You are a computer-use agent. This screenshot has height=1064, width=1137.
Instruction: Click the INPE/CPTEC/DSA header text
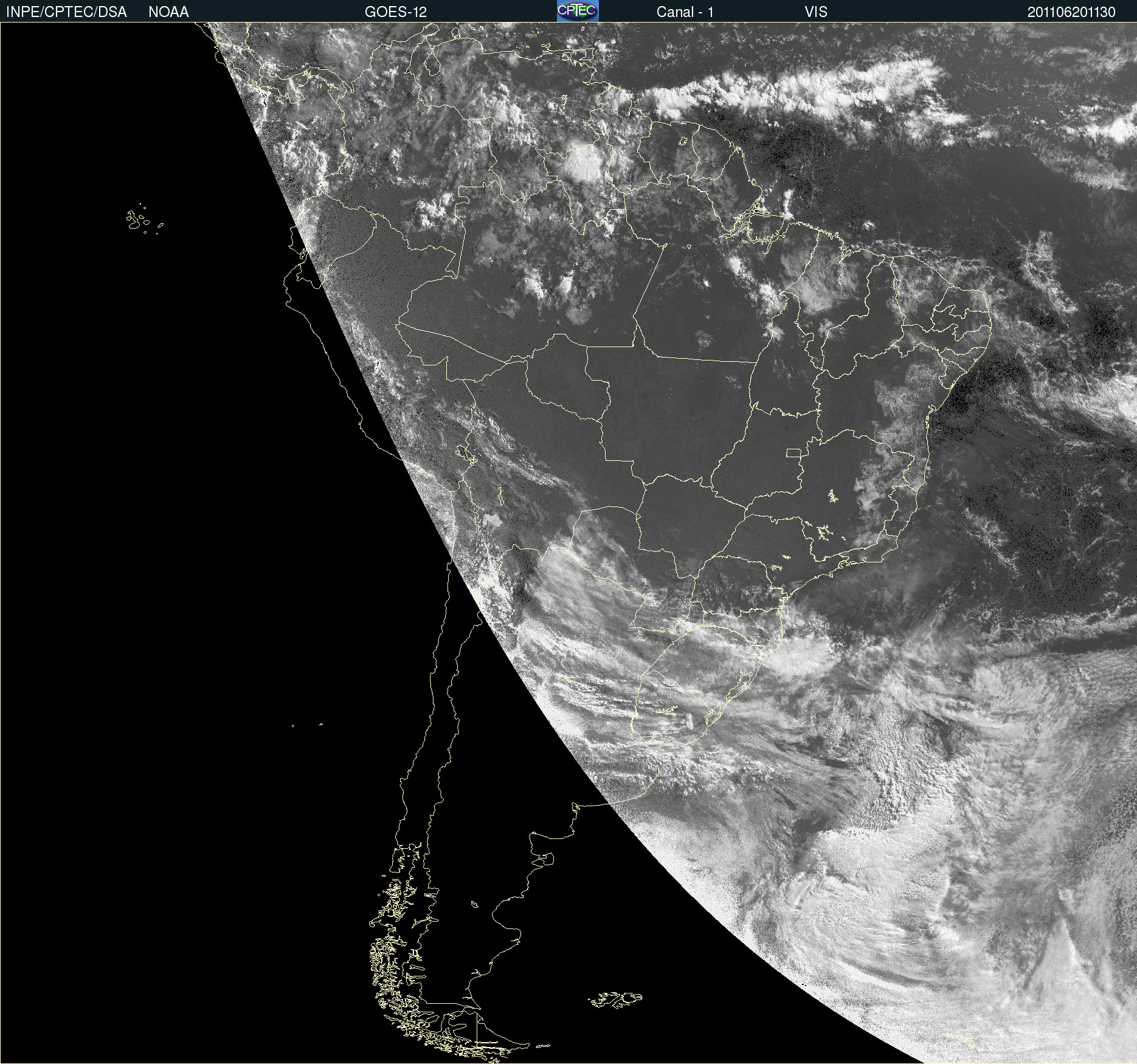(x=66, y=12)
